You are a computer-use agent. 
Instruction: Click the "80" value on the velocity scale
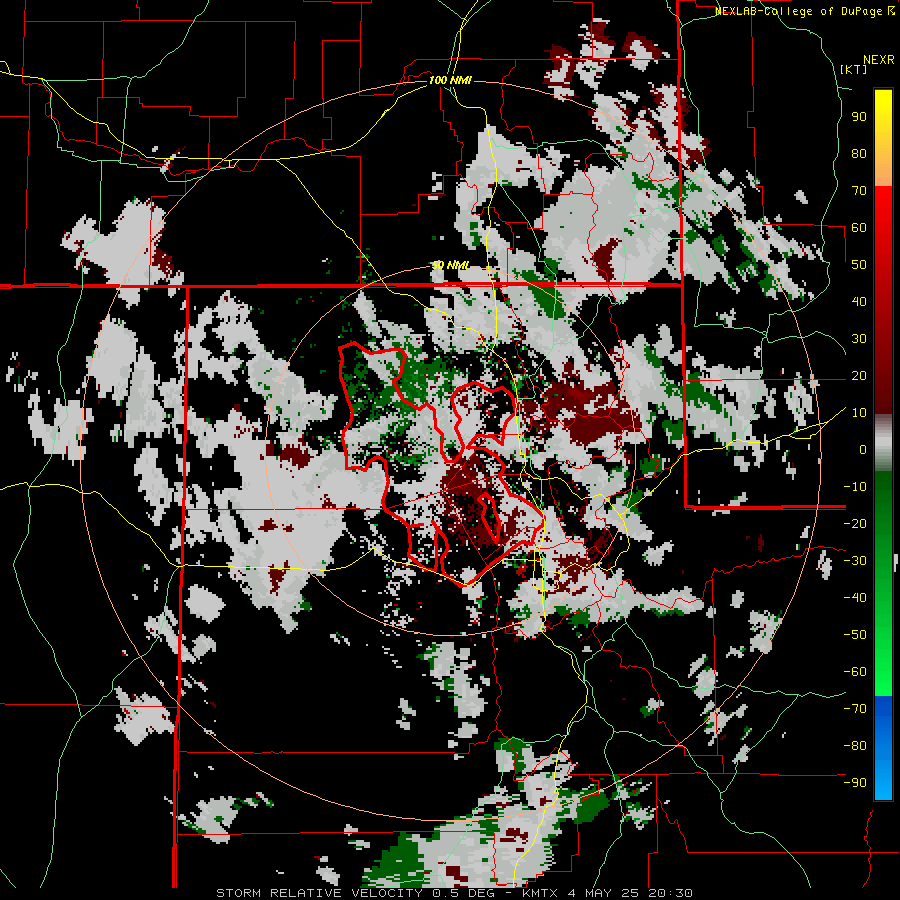(859, 154)
